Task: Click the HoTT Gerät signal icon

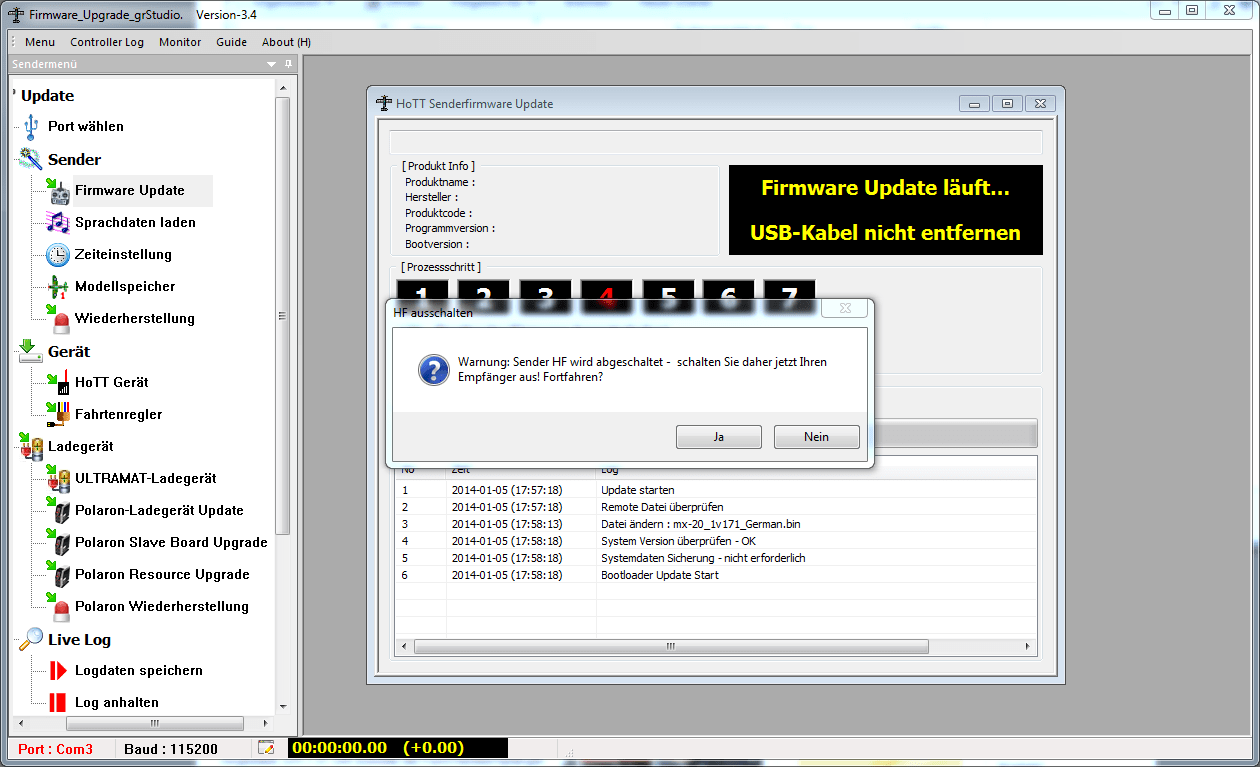Action: [58, 382]
